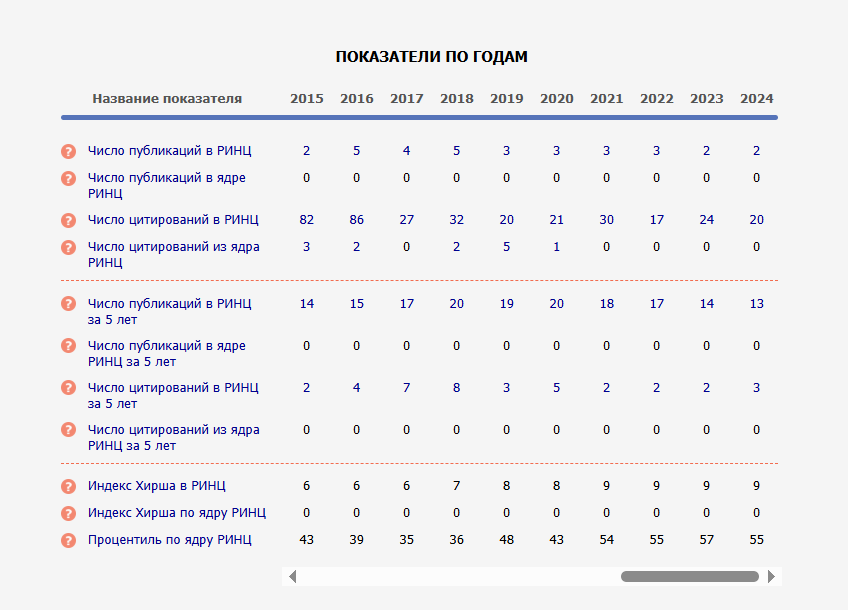Open help icon for Процентиль по ядру РИНЦ
Screen dimensions: 848x610
point(68,540)
